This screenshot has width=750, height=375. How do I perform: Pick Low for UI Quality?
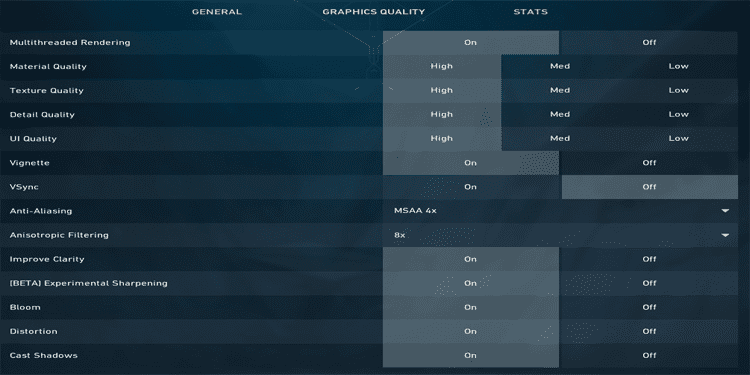[x=678, y=139]
